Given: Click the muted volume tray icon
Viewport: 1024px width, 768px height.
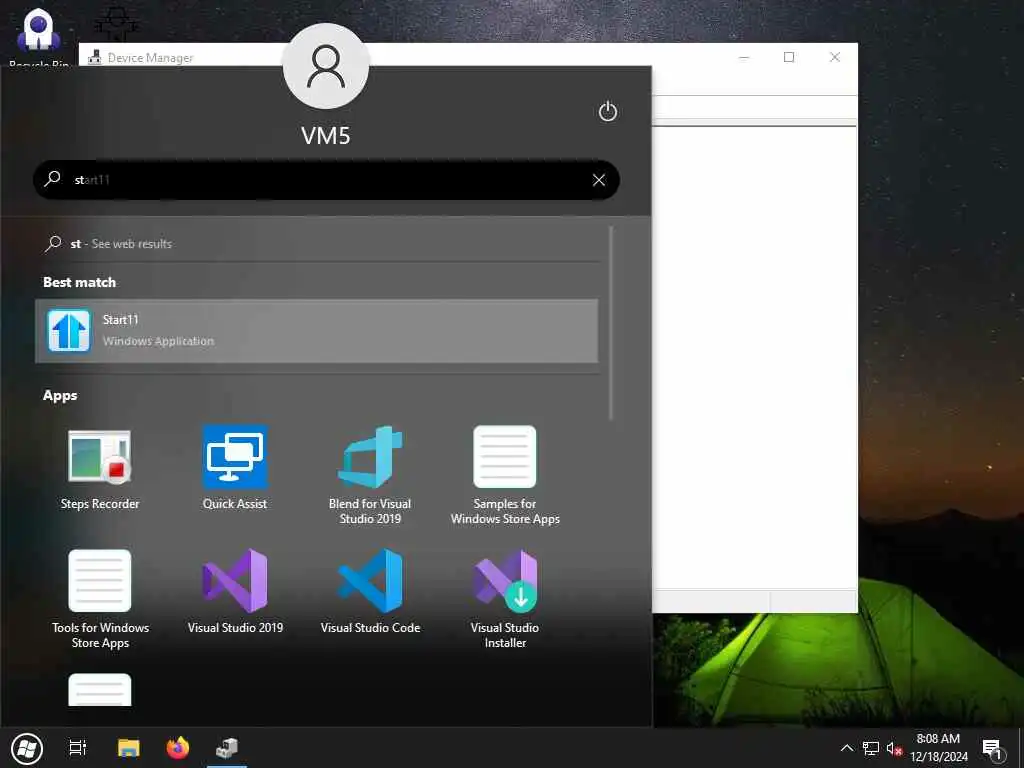Looking at the screenshot, I should 894,748.
